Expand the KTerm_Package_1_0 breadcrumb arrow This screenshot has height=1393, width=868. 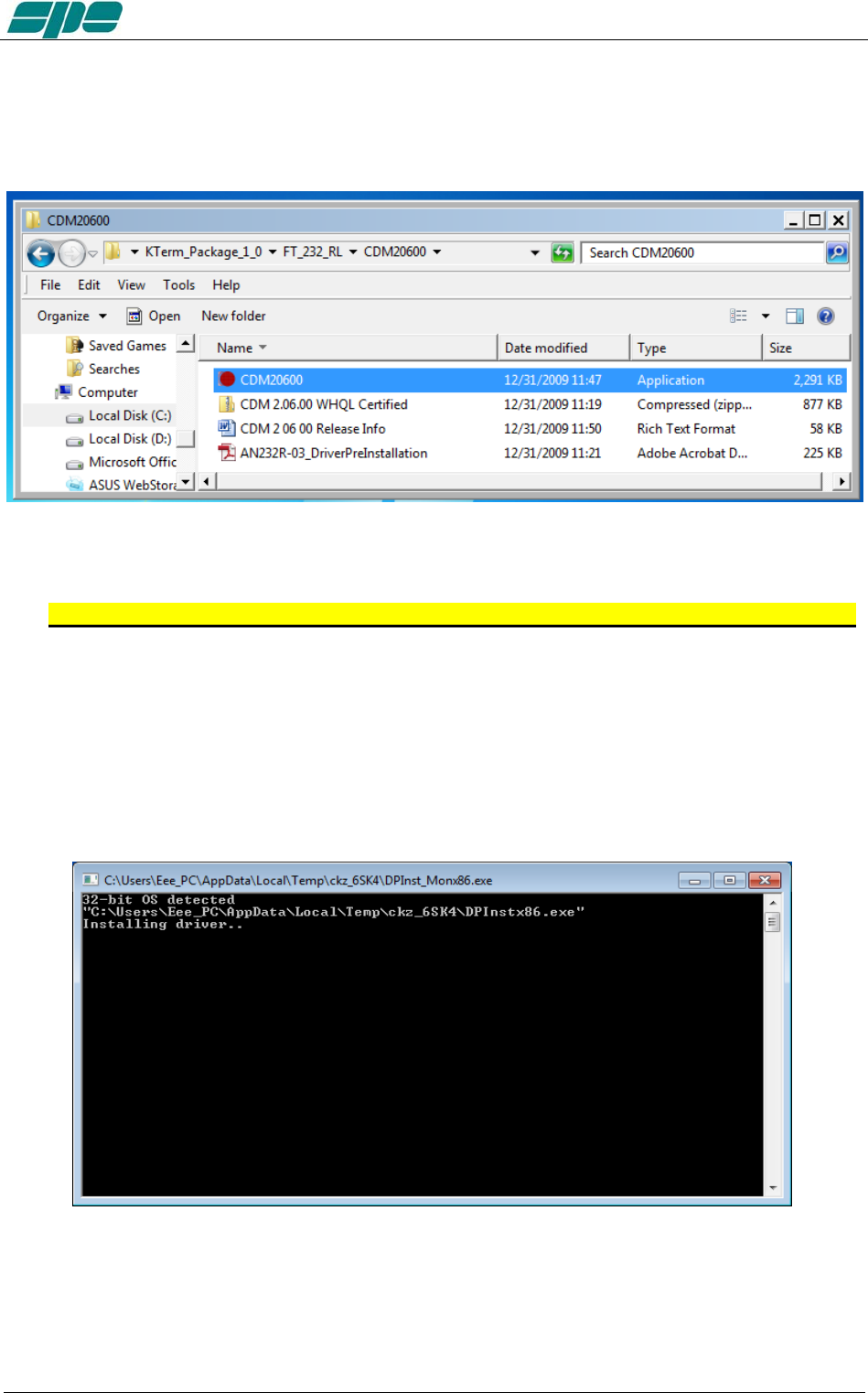tap(273, 252)
